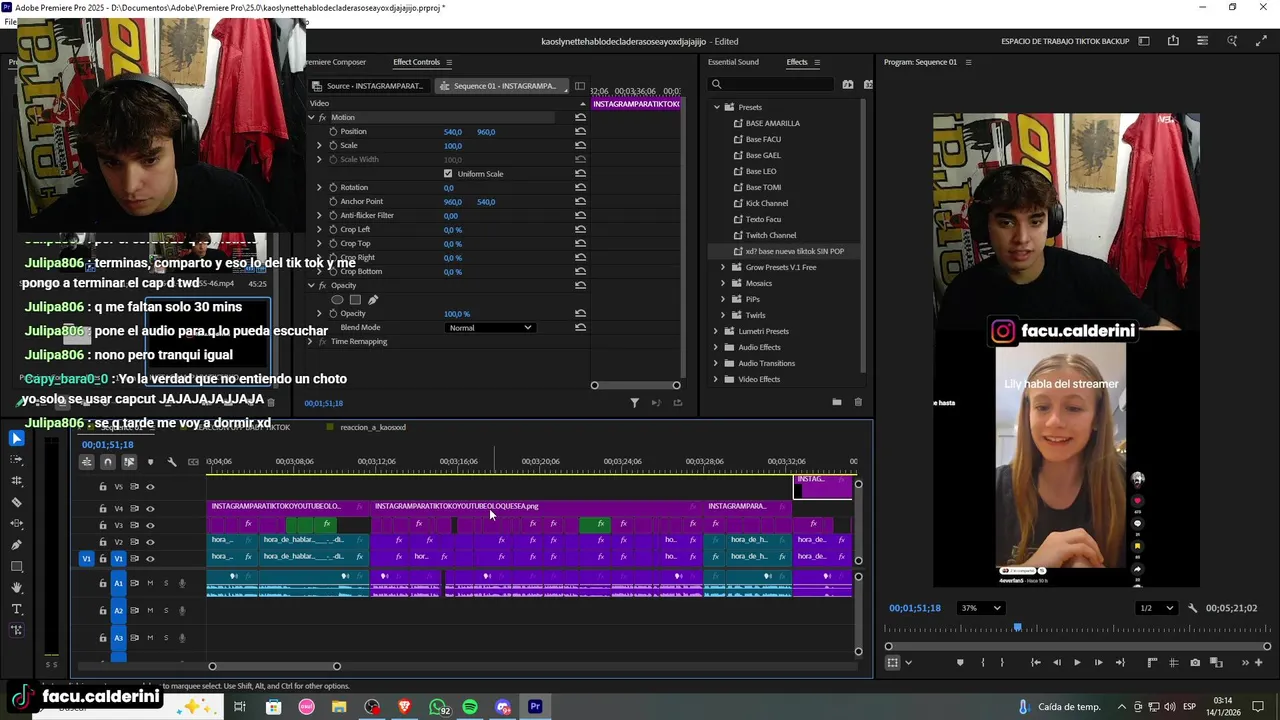1280x720 pixels.
Task: Toggle Position animation stopwatch
Action: click(333, 132)
